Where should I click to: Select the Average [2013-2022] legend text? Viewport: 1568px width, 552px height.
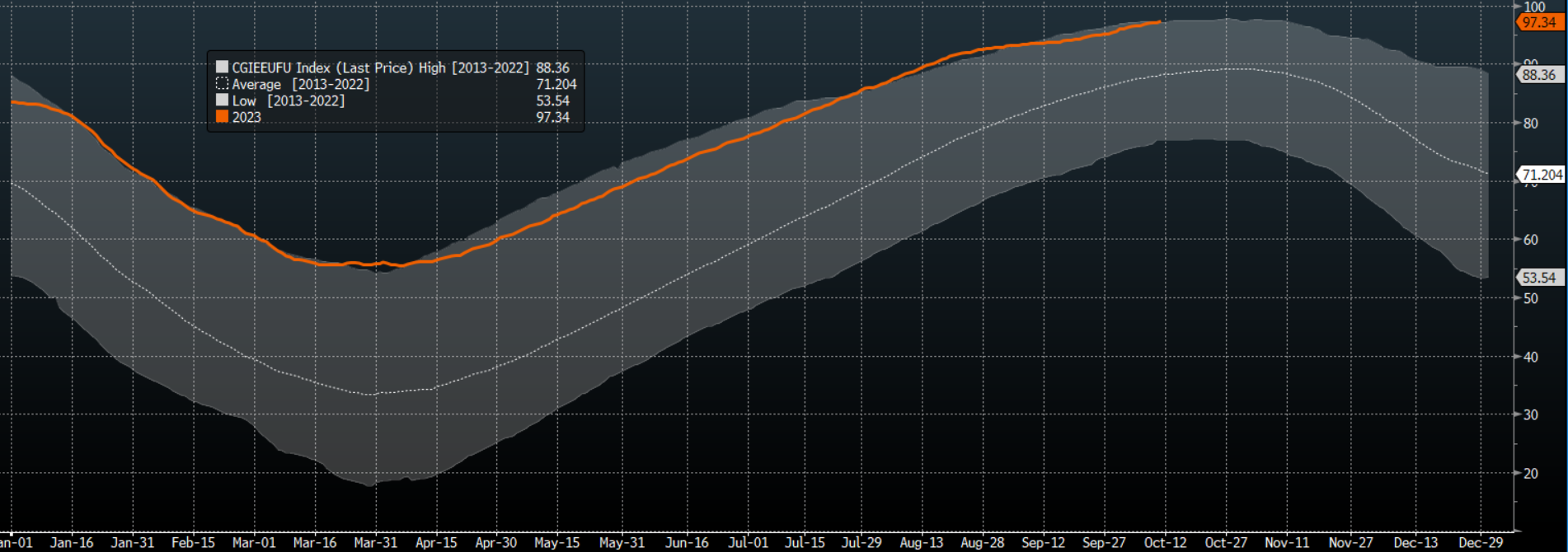click(301, 84)
